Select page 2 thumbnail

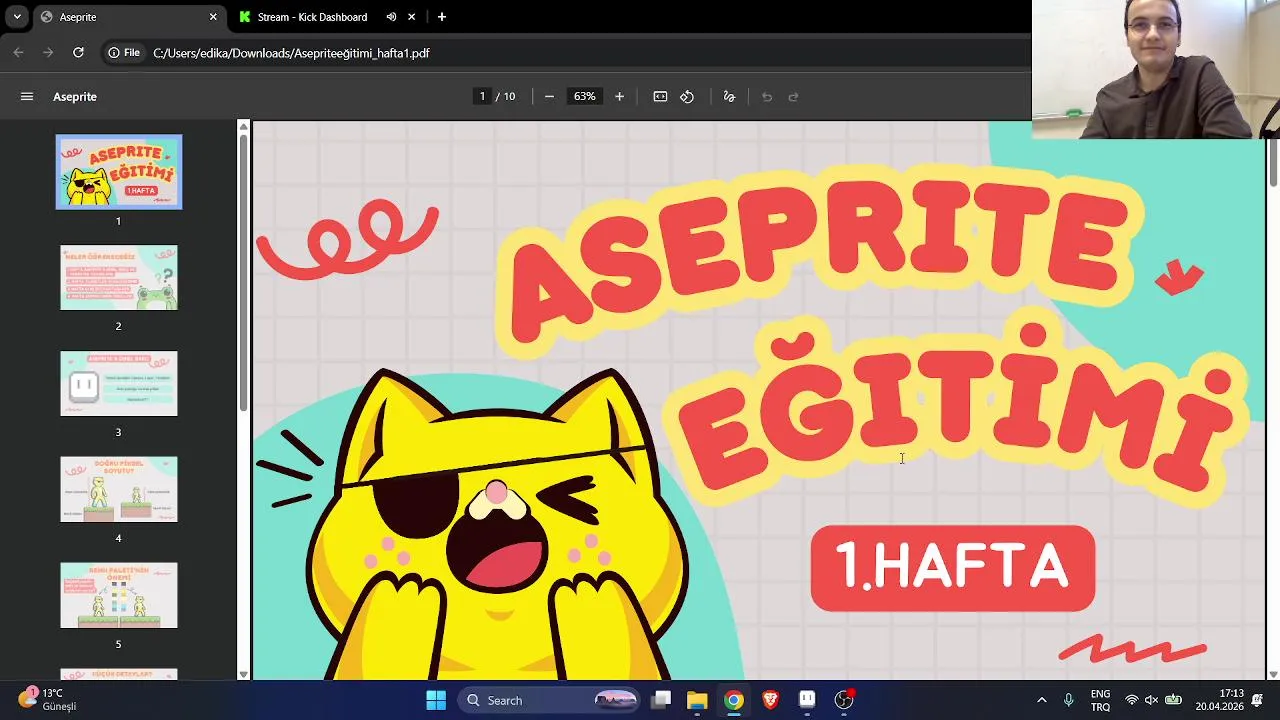click(119, 277)
